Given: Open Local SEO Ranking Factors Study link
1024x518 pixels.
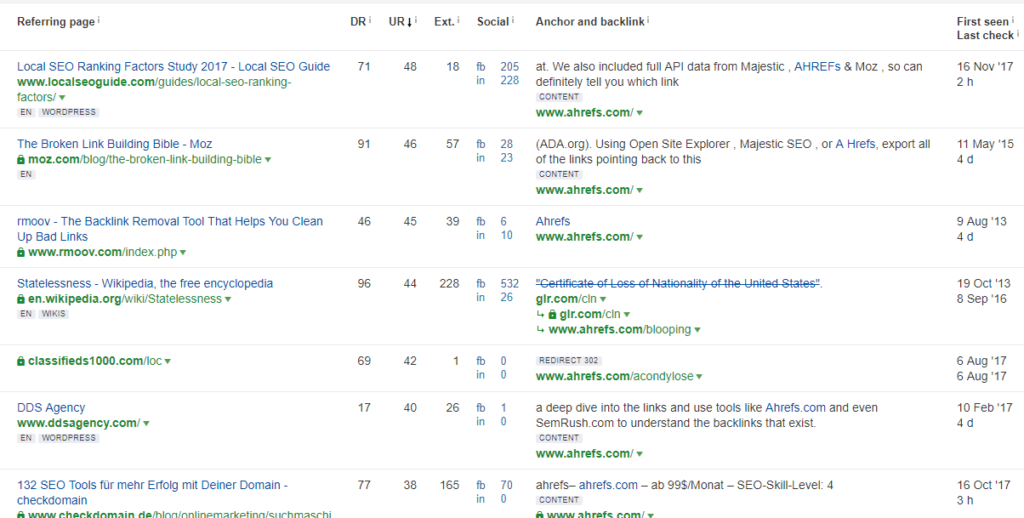Looking at the screenshot, I should [173, 67].
